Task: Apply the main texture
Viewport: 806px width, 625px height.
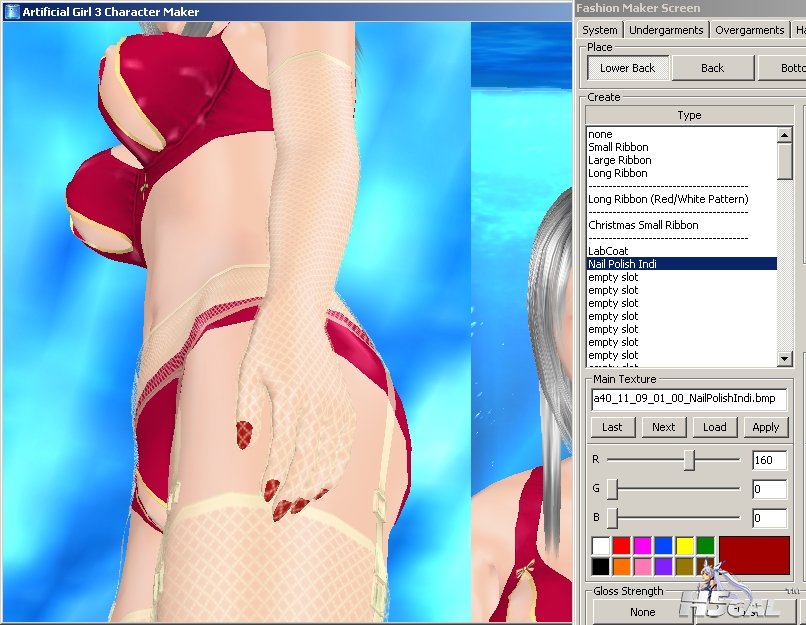Action: (x=765, y=427)
